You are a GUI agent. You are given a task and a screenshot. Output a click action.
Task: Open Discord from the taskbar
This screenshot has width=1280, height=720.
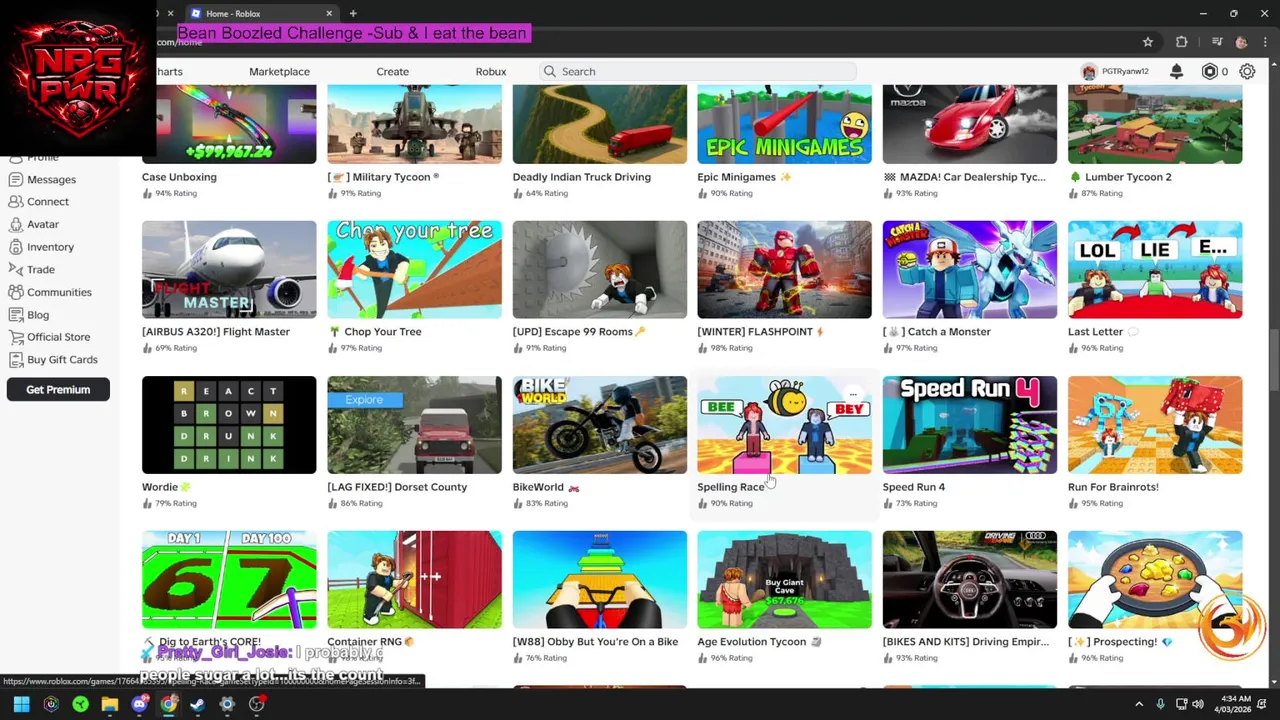pyautogui.click(x=139, y=704)
